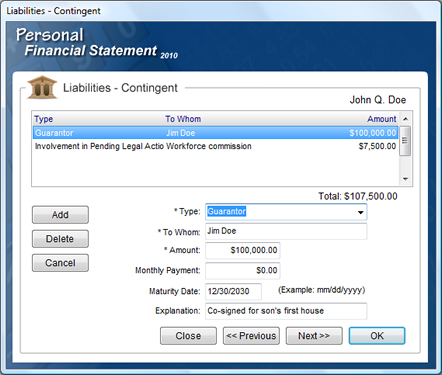Focus the Monthly Payment field showing $0.00
This screenshot has width=442, height=375.
[x=243, y=270]
